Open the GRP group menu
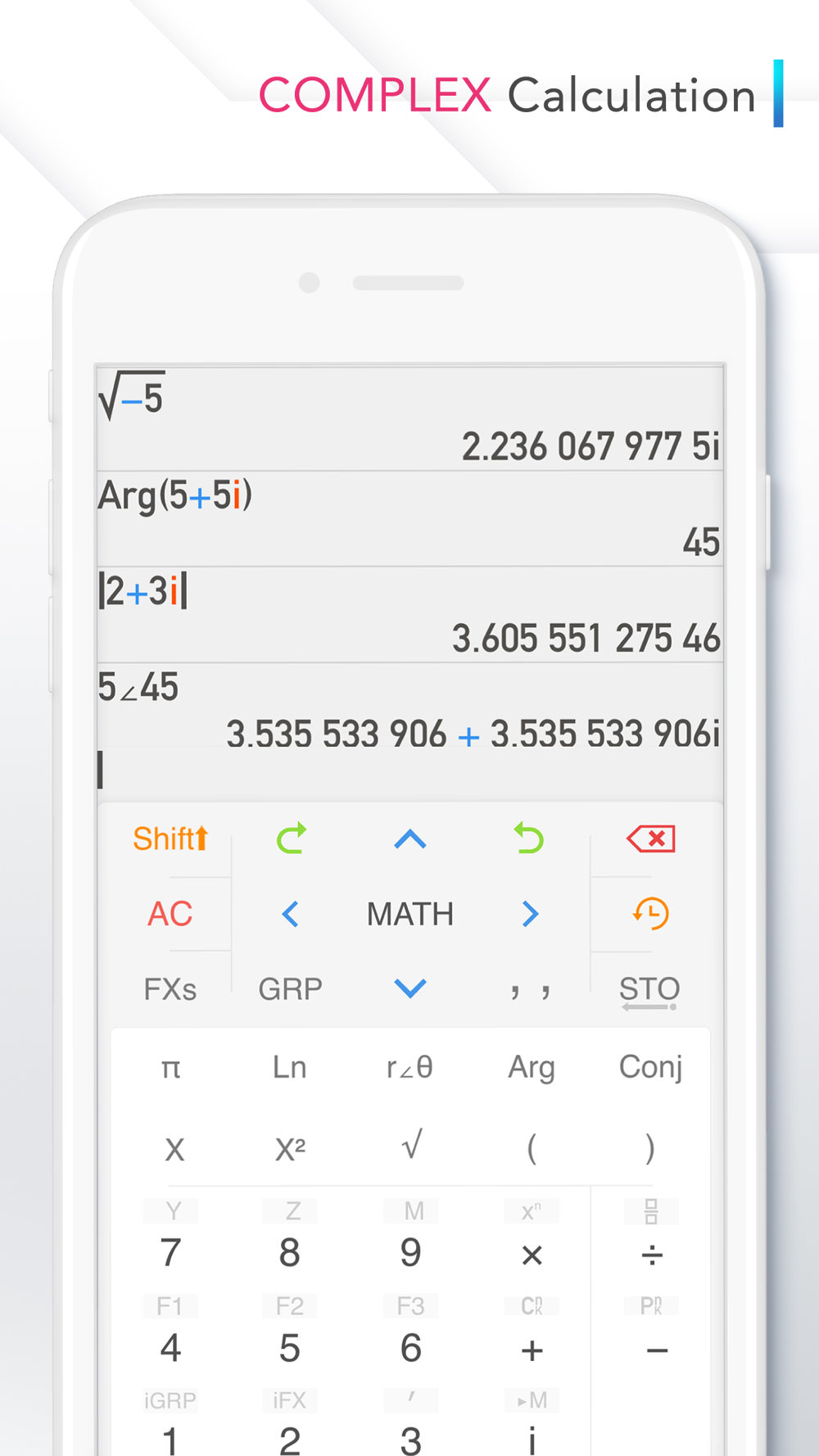Screen dimensions: 819x1456 [x=290, y=989]
